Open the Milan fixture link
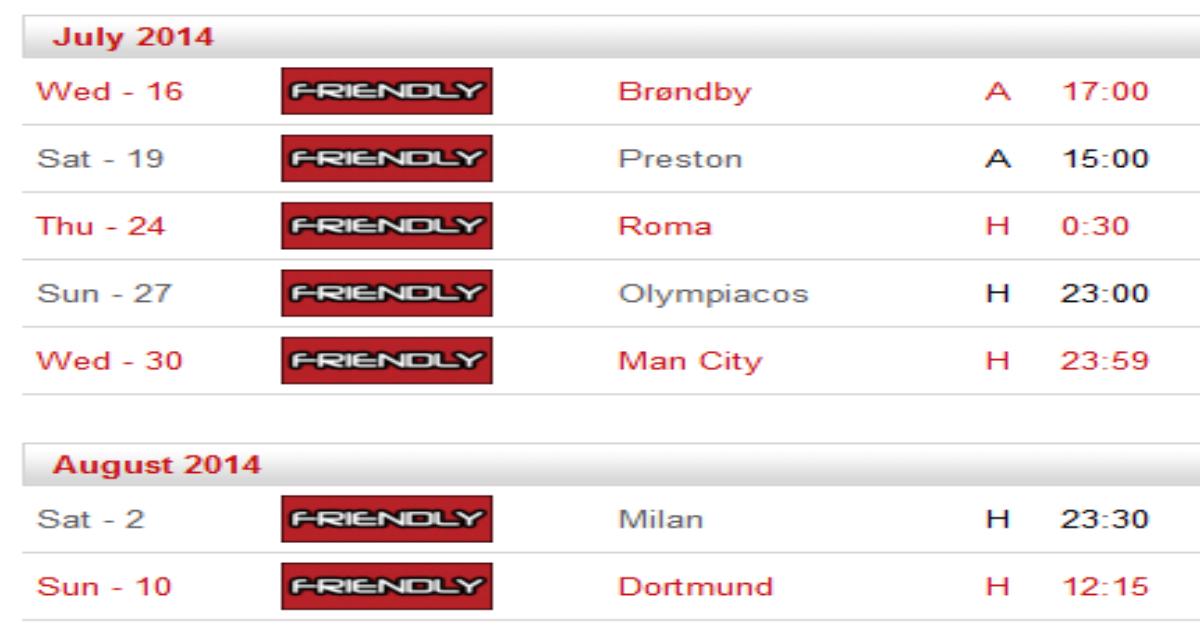The width and height of the screenshot is (1200, 630). pyautogui.click(x=661, y=521)
